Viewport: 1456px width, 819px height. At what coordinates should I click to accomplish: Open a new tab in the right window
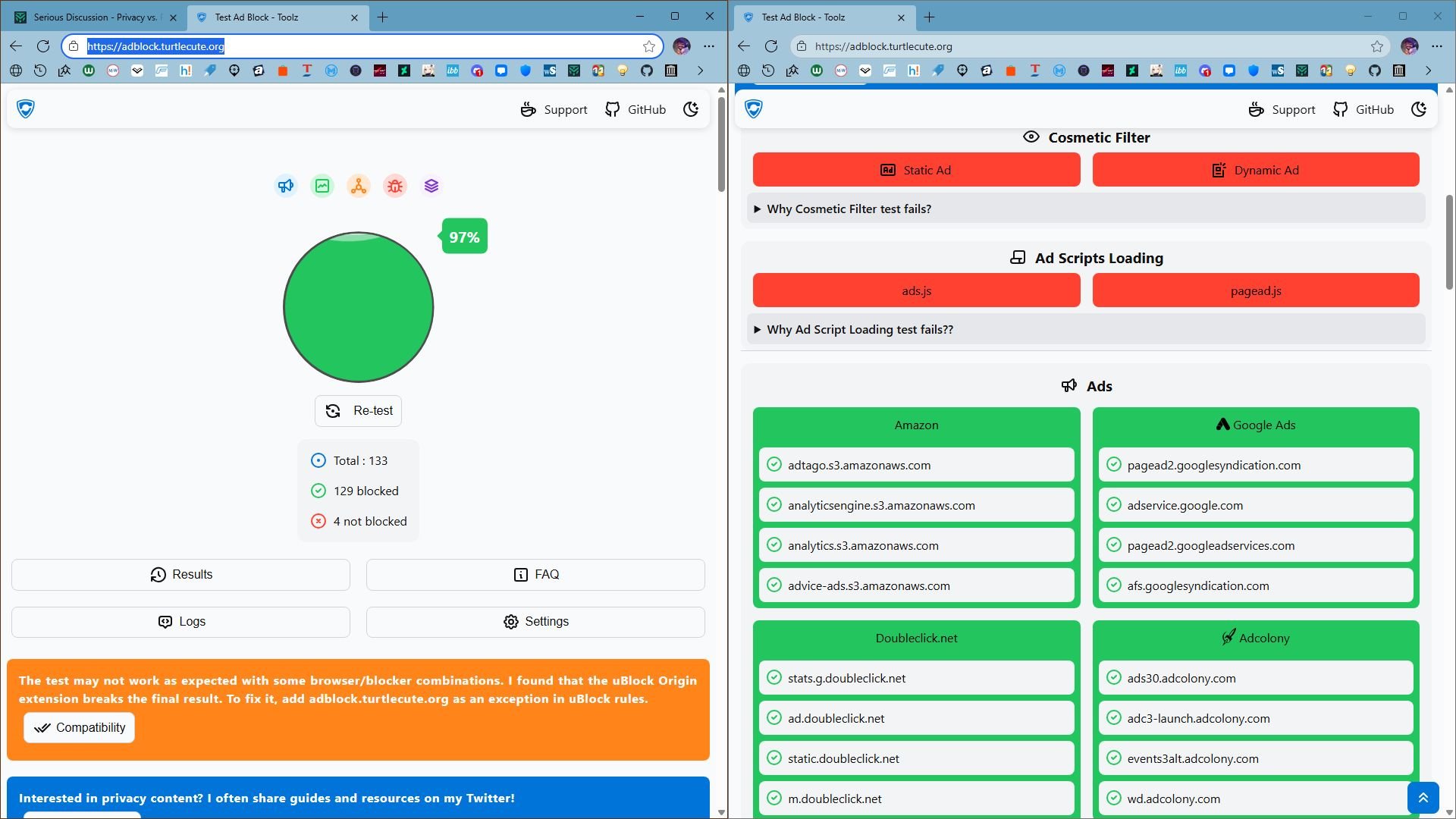tap(930, 17)
